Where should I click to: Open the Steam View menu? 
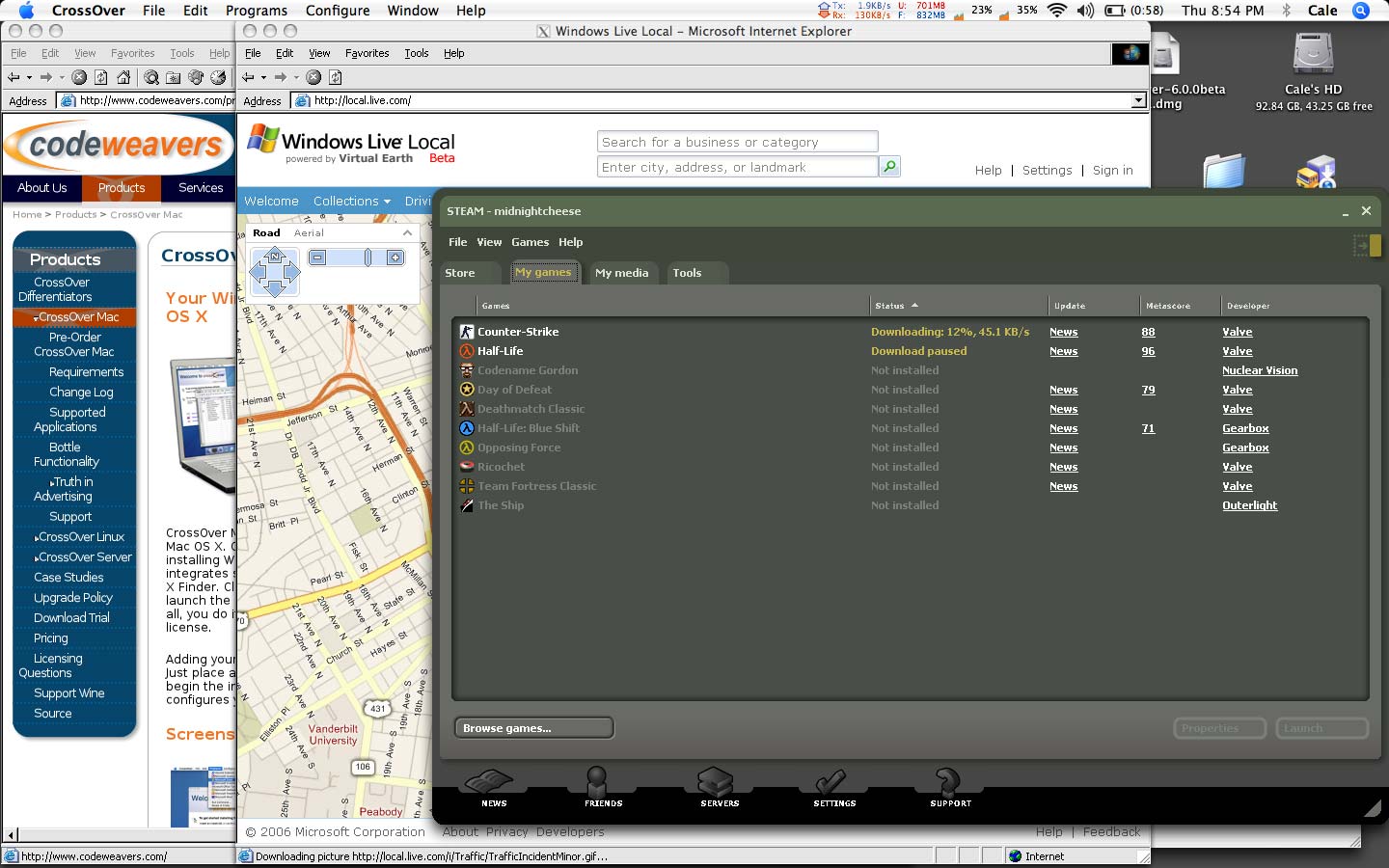(489, 242)
